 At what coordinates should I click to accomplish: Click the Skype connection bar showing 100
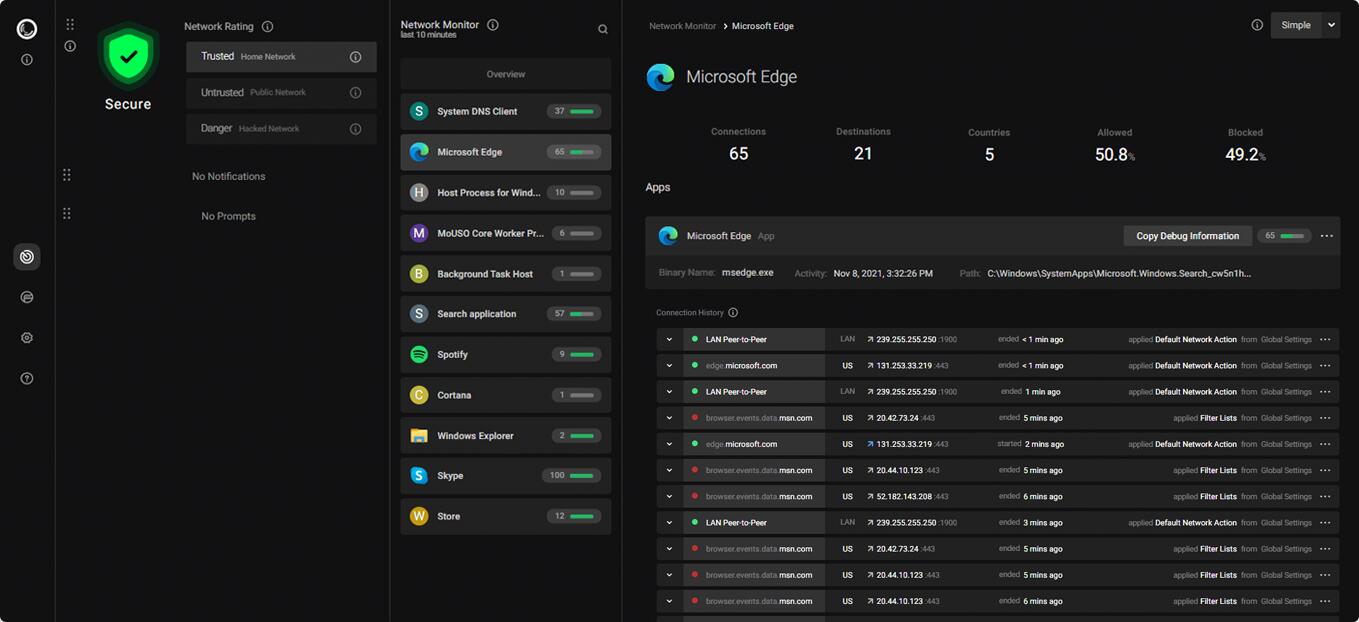point(572,476)
